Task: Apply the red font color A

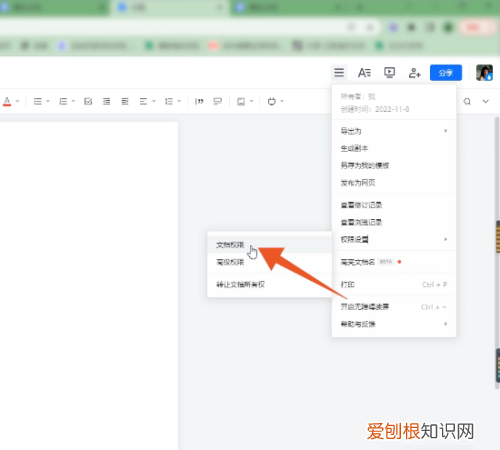Action: tap(7, 101)
